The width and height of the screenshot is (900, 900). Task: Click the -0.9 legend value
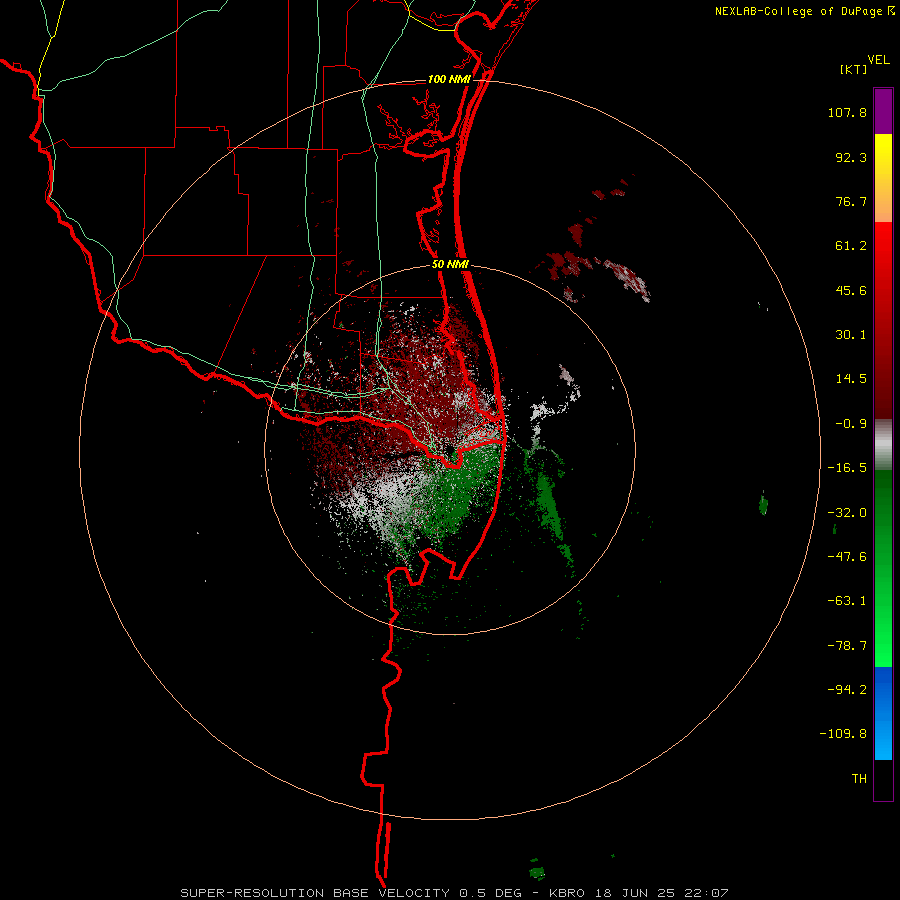coord(851,424)
